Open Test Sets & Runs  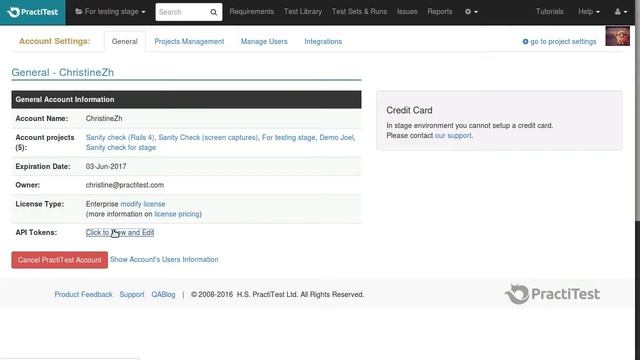(x=359, y=12)
